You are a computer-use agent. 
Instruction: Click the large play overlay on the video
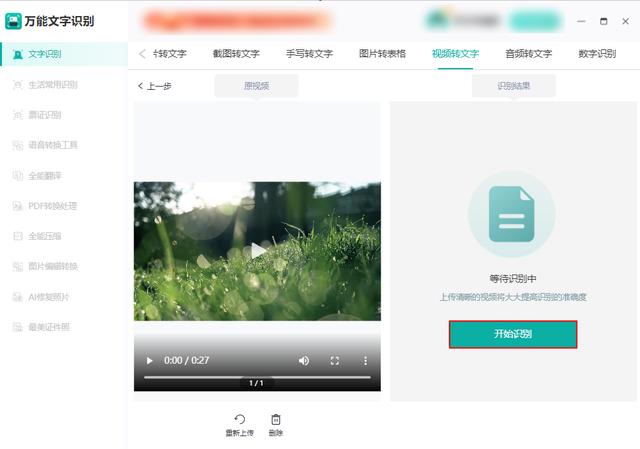[258, 251]
